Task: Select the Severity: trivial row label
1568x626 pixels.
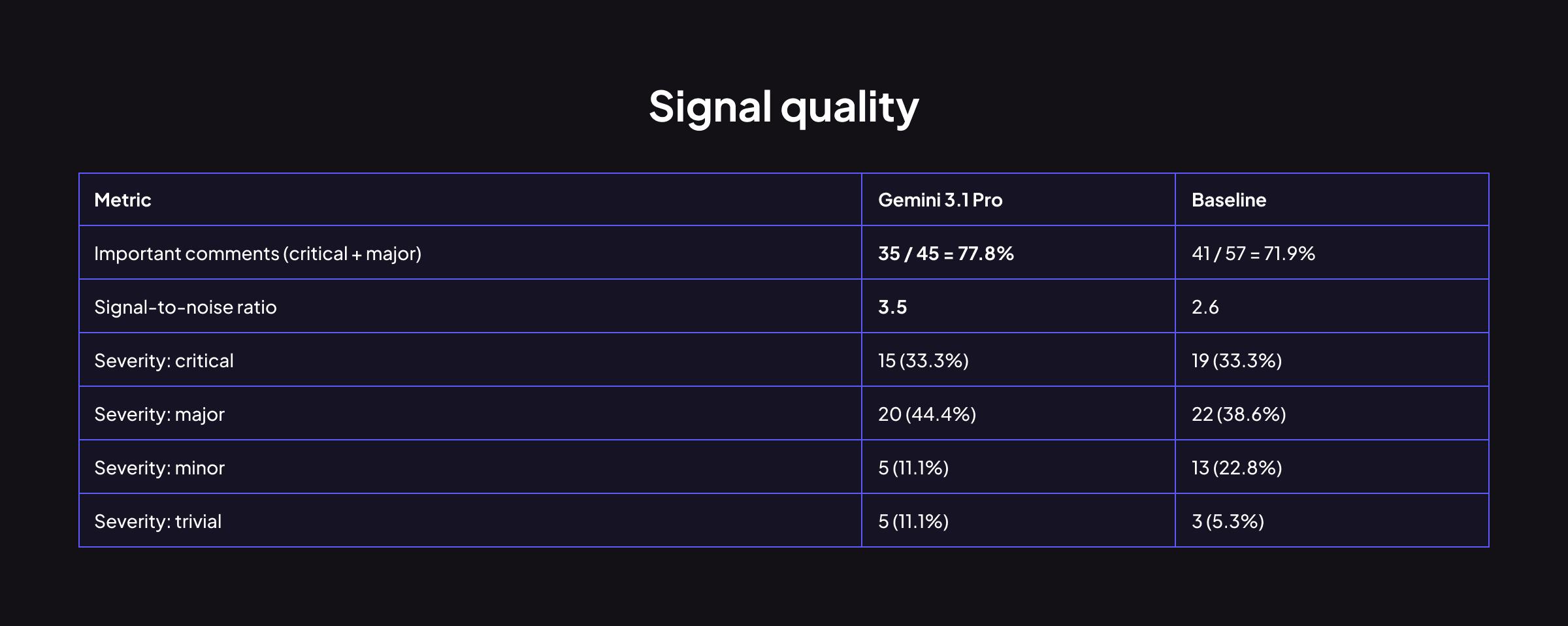Action: (157, 521)
